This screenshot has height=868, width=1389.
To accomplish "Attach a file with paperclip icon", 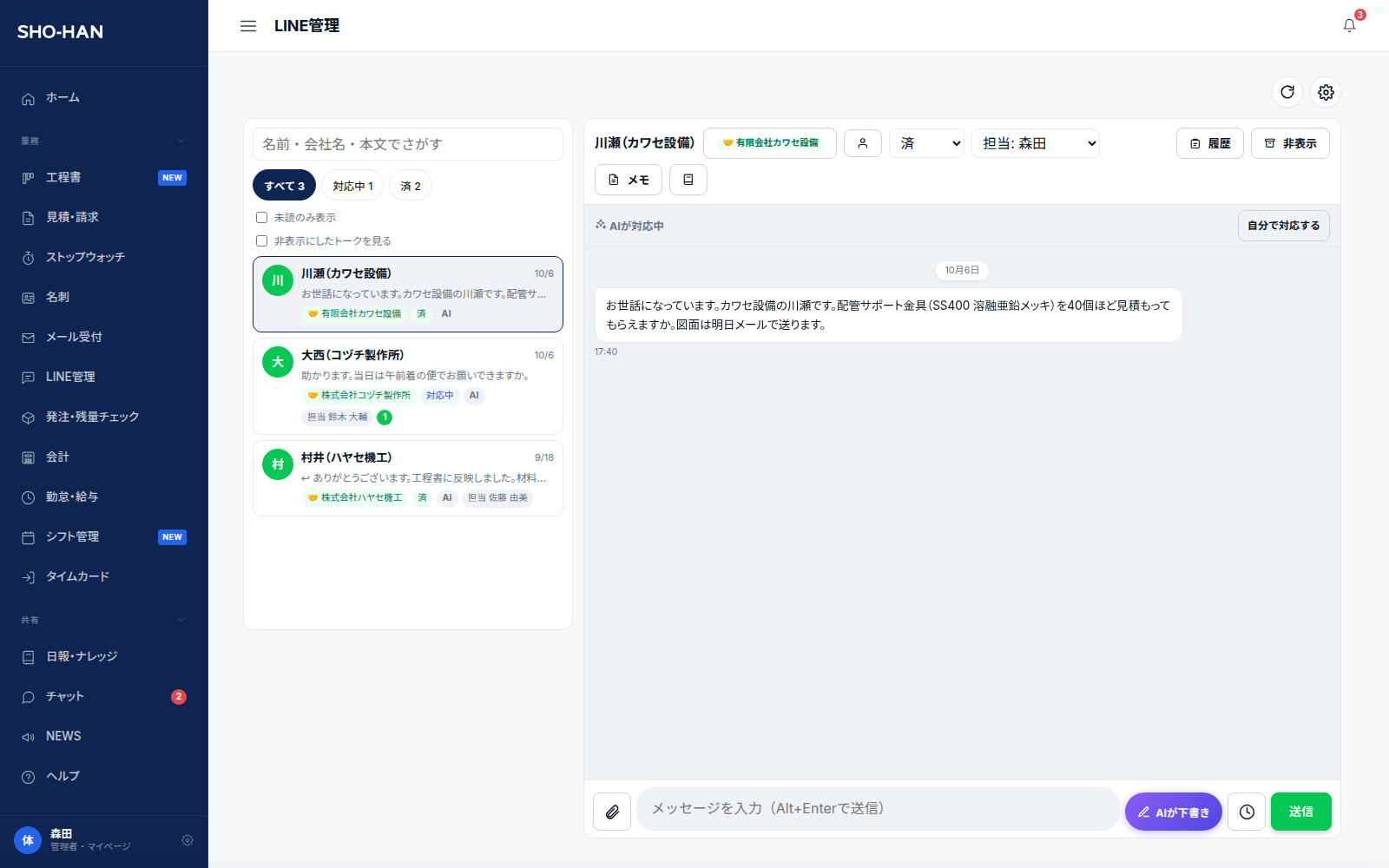I will 612,812.
